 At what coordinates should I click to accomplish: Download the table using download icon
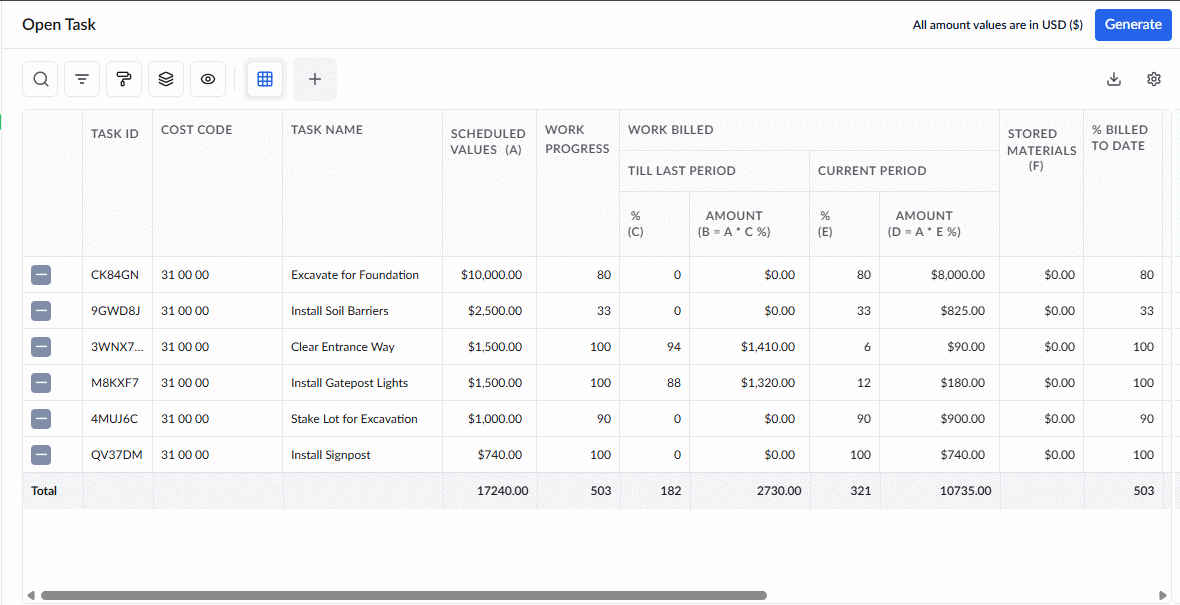[1115, 79]
